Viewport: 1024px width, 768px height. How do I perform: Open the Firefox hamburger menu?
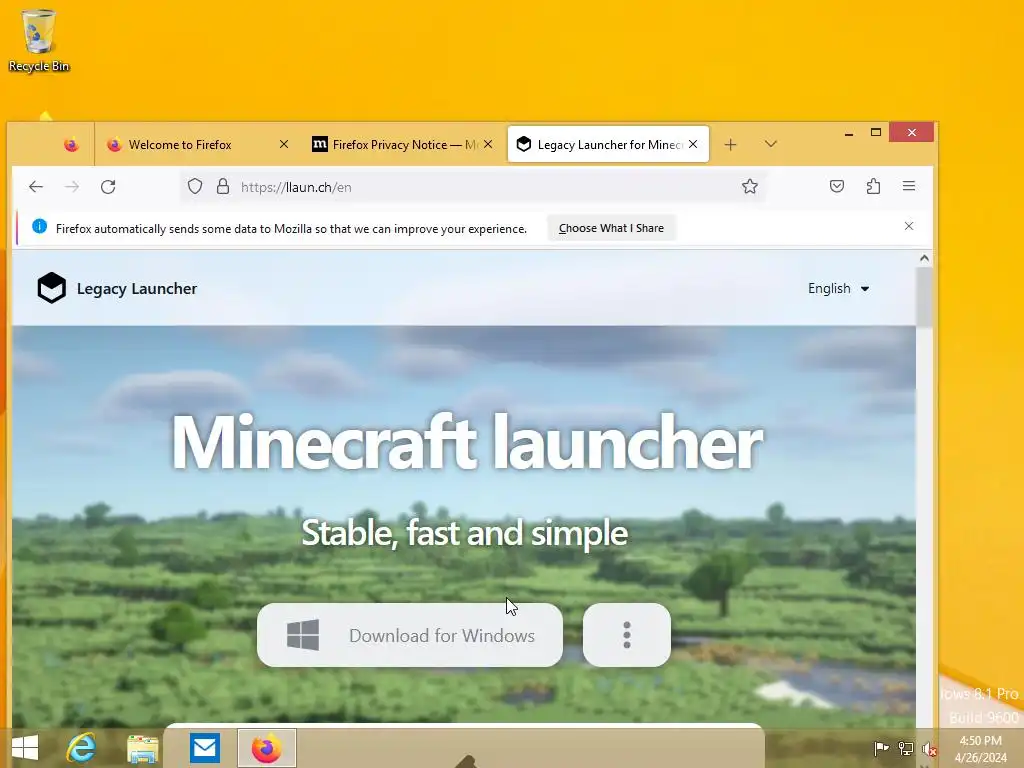908,187
